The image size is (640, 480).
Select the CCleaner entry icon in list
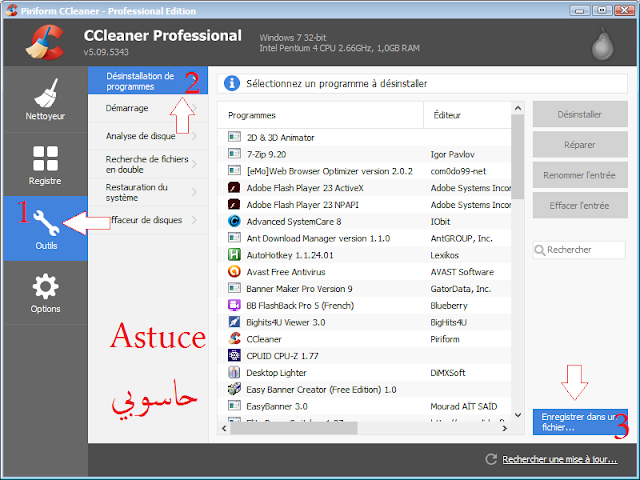pyautogui.click(x=234, y=338)
